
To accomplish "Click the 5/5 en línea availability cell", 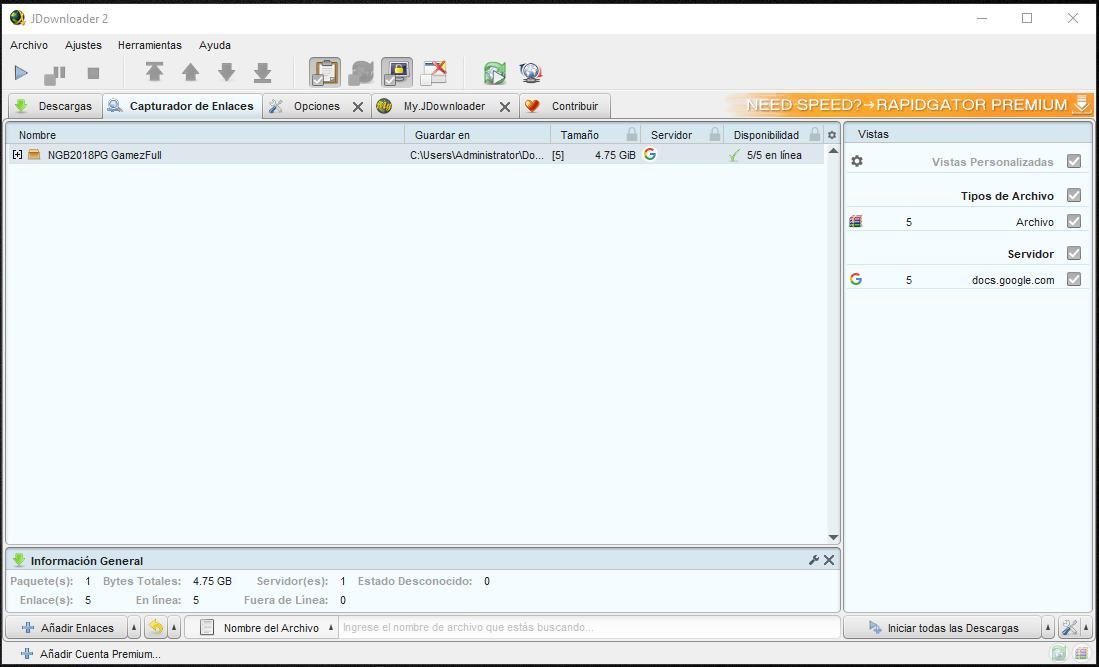I will coord(774,155).
